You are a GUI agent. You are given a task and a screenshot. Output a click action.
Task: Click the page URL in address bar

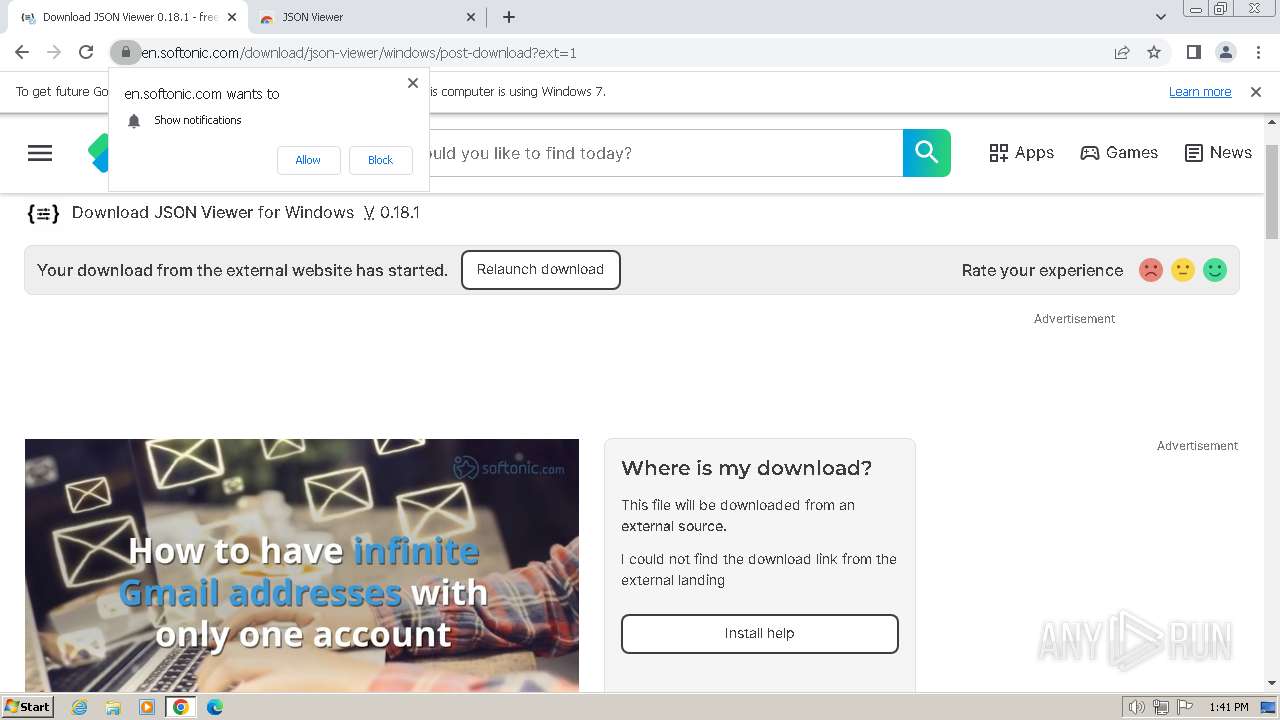point(359,53)
